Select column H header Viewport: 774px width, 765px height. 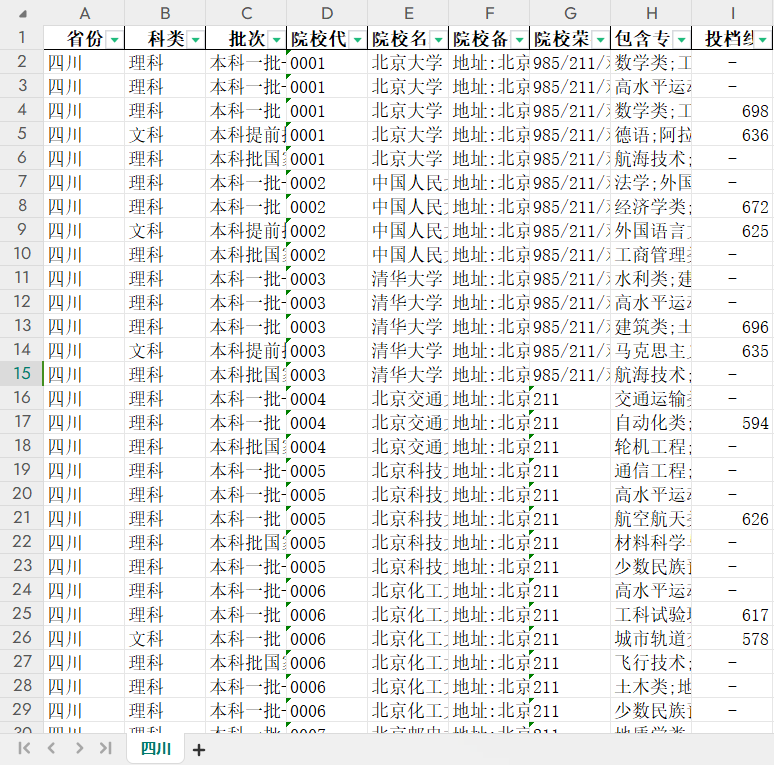pos(651,13)
